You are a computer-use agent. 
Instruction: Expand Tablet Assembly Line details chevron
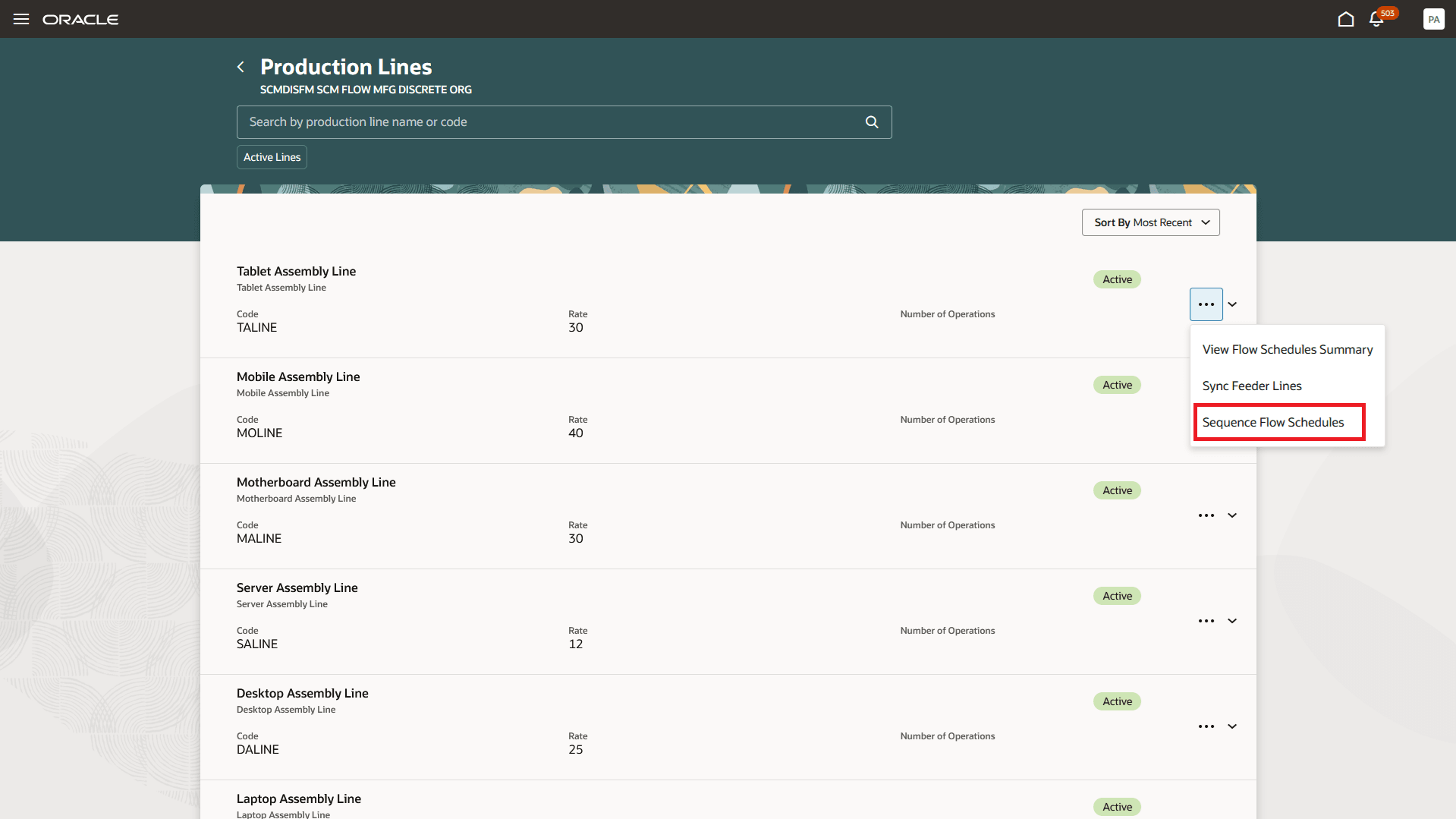pos(1231,304)
